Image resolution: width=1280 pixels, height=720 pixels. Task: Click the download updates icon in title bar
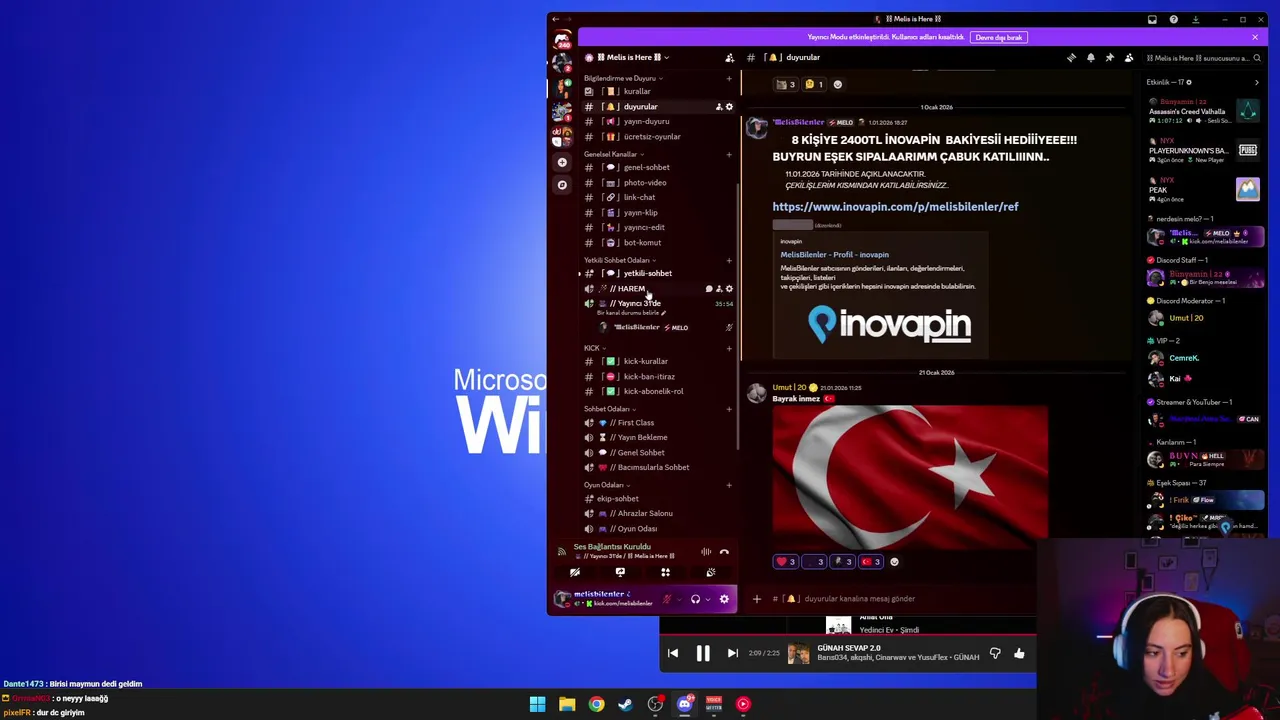point(1195,19)
